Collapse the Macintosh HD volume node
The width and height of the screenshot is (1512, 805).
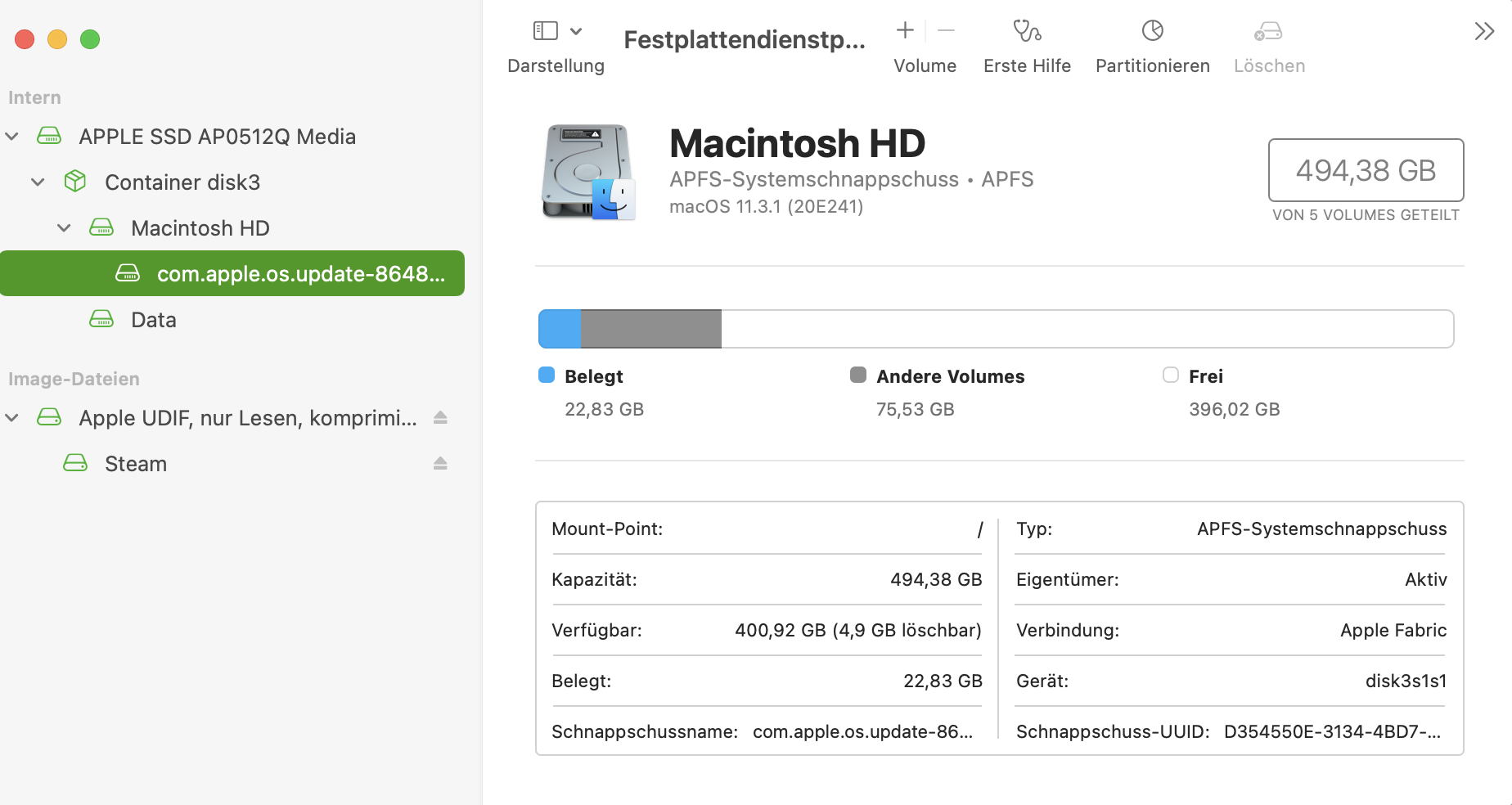(64, 228)
